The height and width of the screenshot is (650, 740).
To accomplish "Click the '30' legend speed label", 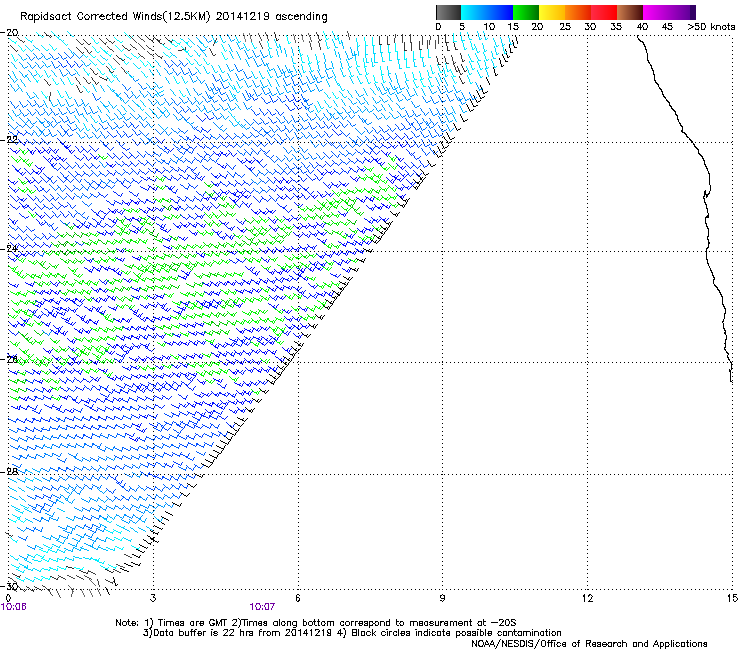I will point(590,27).
